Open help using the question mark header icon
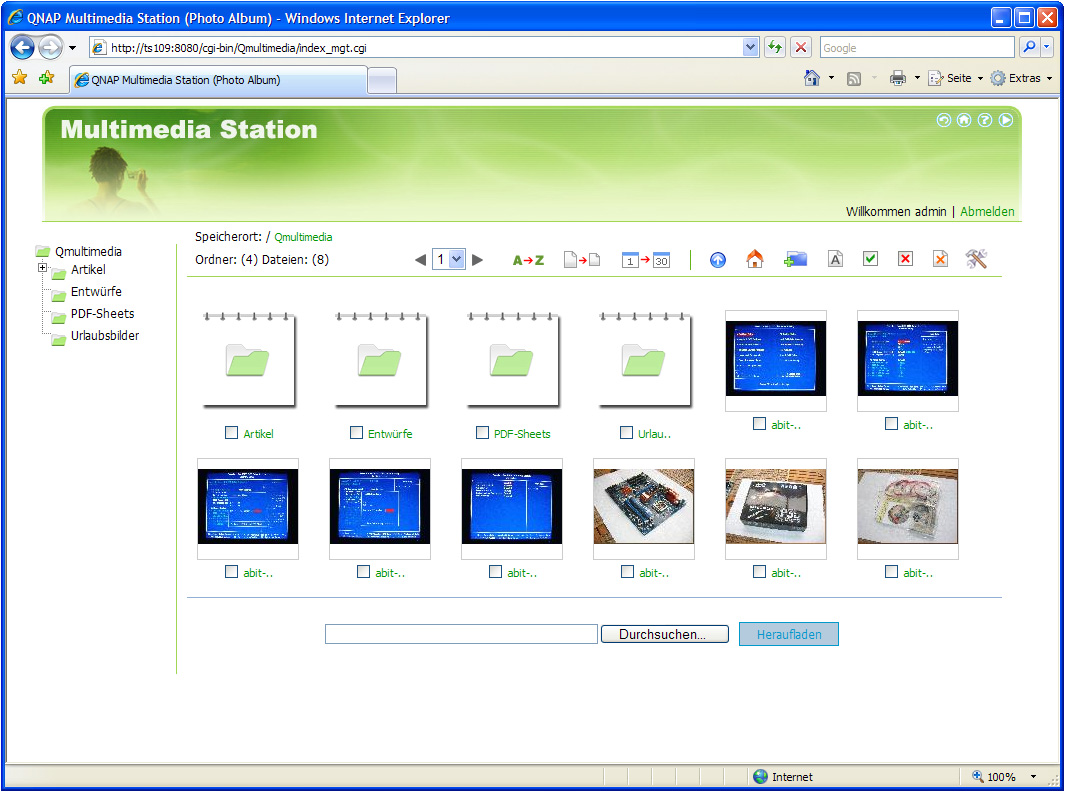Image resolution: width=1065 pixels, height=792 pixels. coord(985,120)
